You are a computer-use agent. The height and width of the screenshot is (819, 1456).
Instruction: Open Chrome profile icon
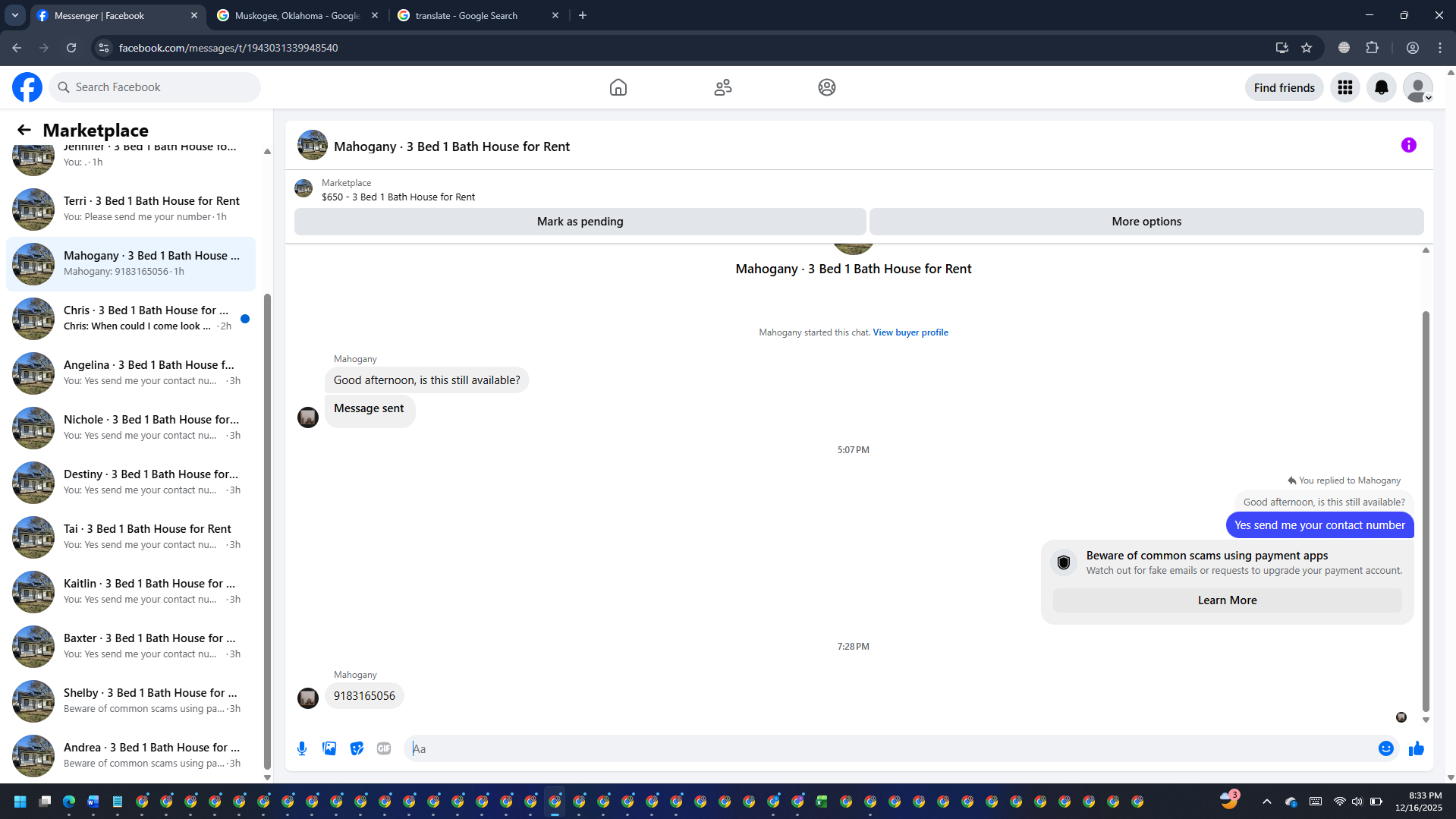(1413, 48)
